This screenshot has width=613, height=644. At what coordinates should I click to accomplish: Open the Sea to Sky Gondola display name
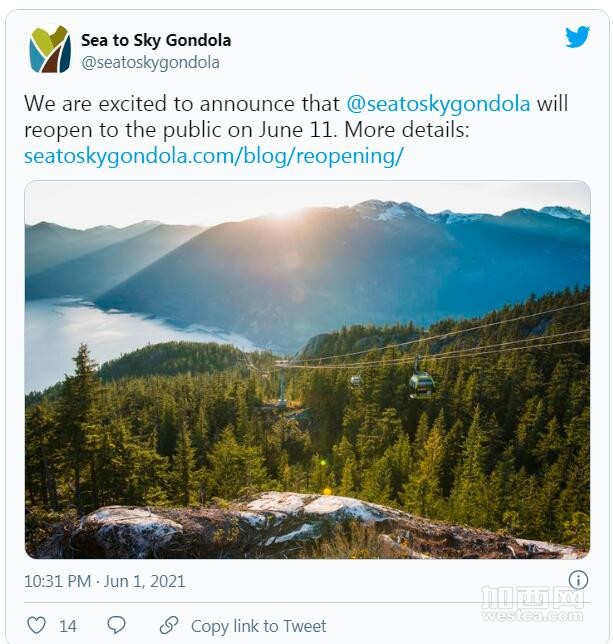click(x=156, y=40)
